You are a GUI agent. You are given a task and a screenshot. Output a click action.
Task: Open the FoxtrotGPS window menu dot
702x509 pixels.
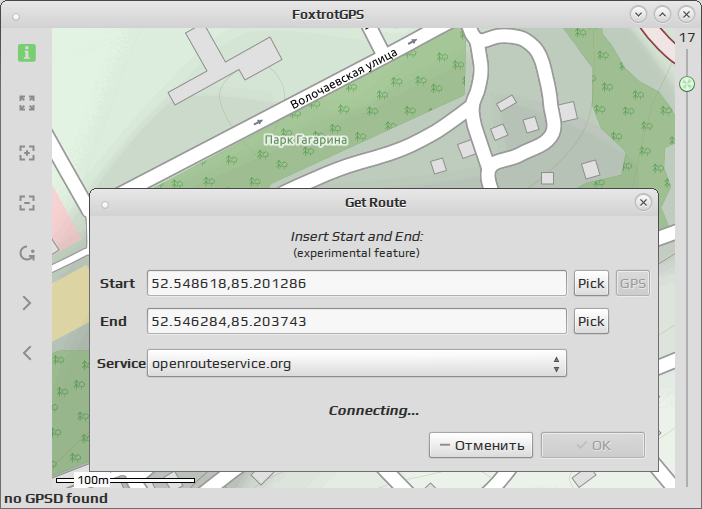pos(16,17)
